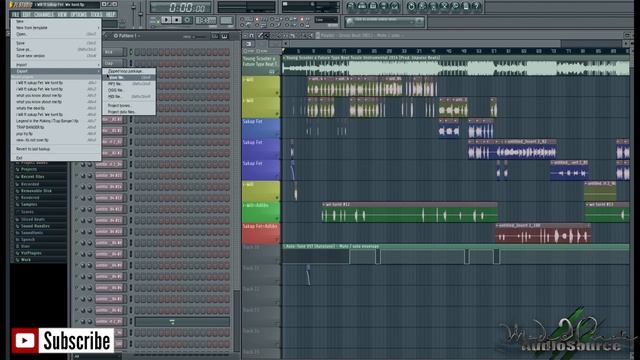The width and height of the screenshot is (640, 360).
Task: Toggle the playlist snap magnet icon
Action: pyautogui.click(x=252, y=36)
